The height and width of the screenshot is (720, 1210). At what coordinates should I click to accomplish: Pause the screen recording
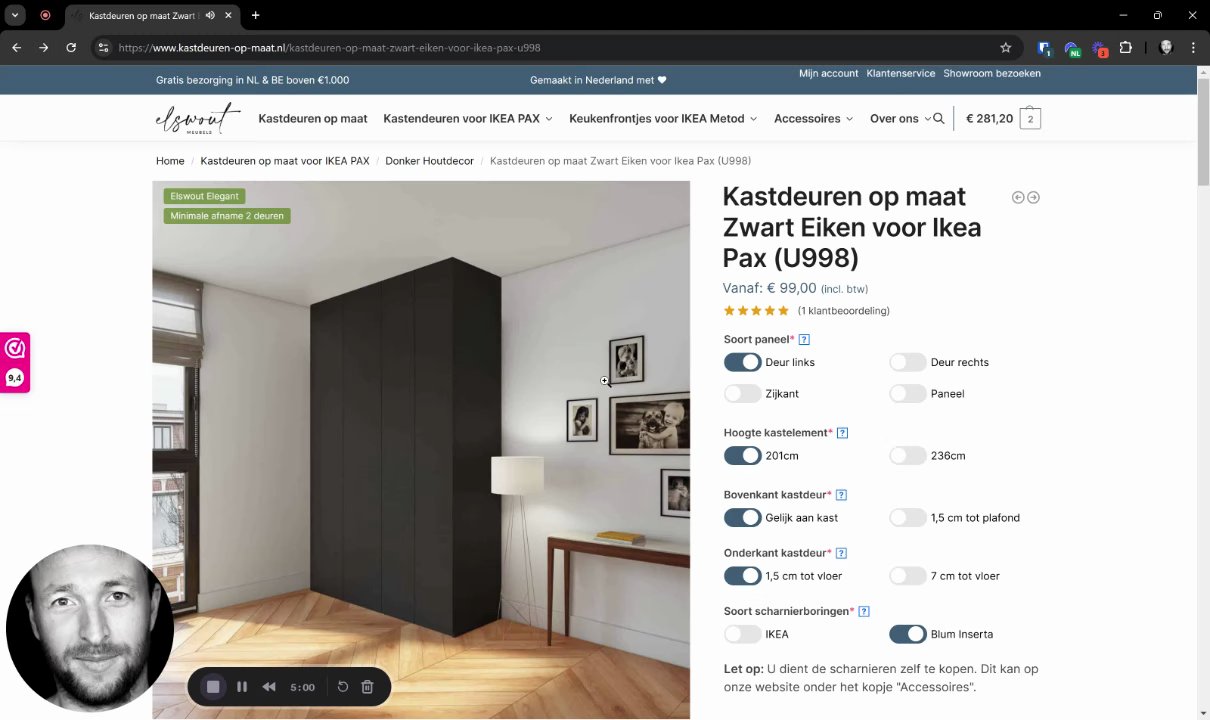pos(242,687)
